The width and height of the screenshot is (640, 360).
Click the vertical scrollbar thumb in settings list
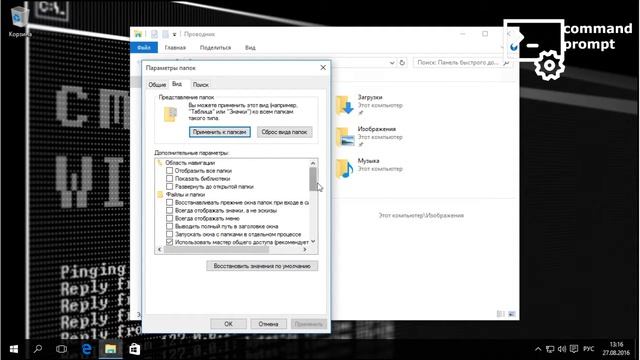point(313,179)
